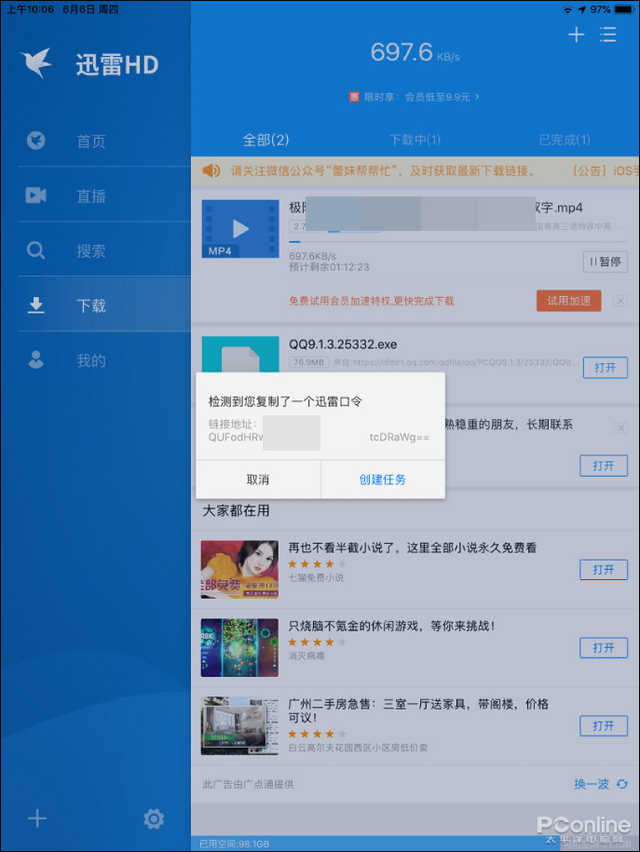Open the 长期联系 ad with 打开
This screenshot has height=852, width=640.
(x=604, y=466)
